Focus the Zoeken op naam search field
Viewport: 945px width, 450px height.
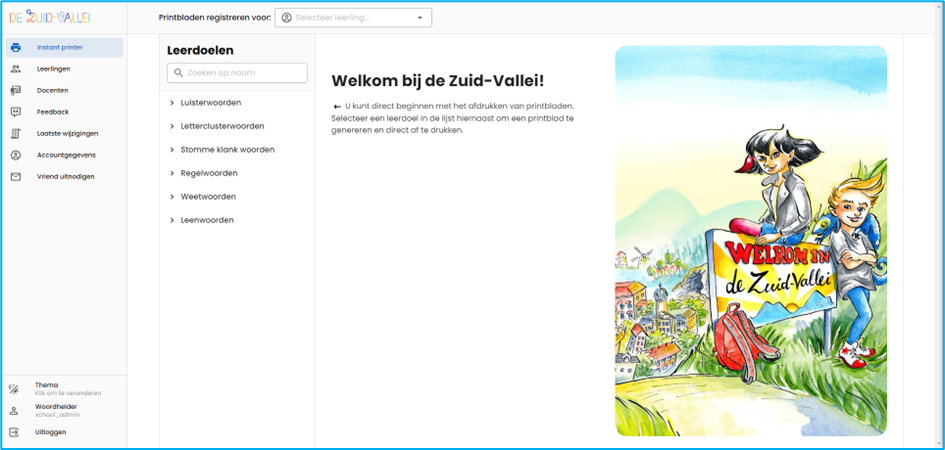tap(237, 73)
